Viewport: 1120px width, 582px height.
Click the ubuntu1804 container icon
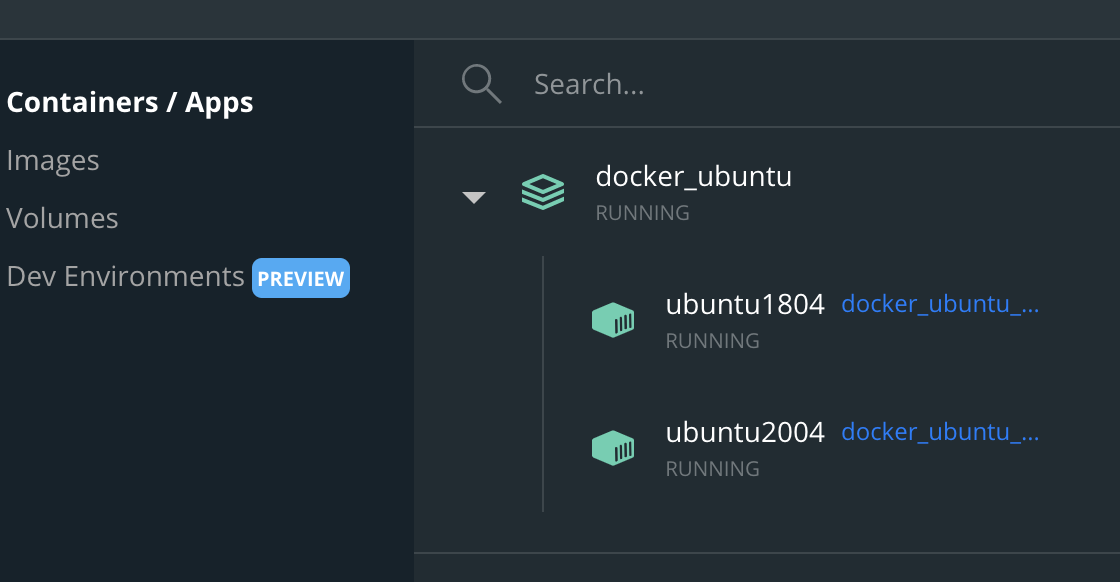613,319
